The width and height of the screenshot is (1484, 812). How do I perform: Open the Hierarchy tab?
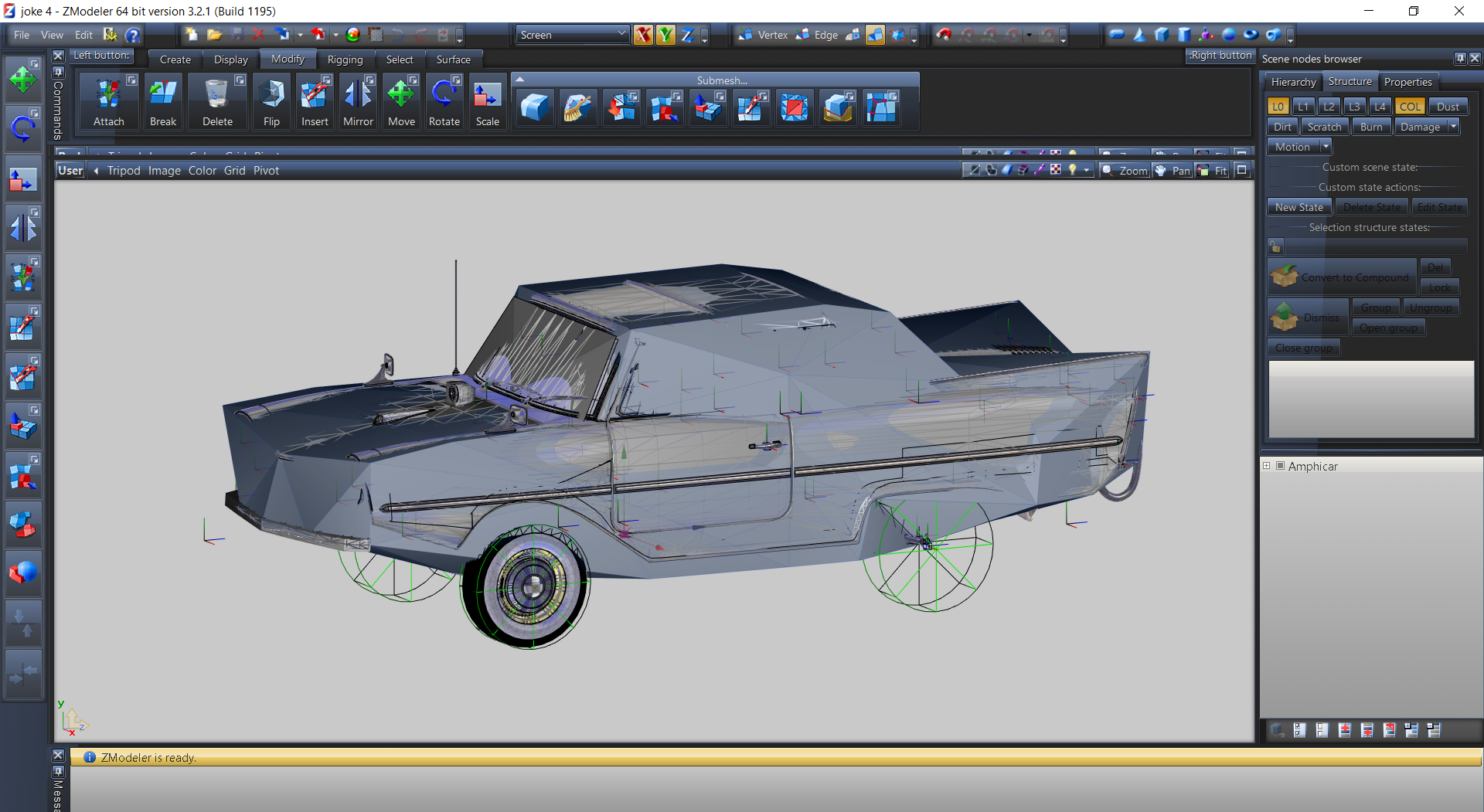[1293, 82]
